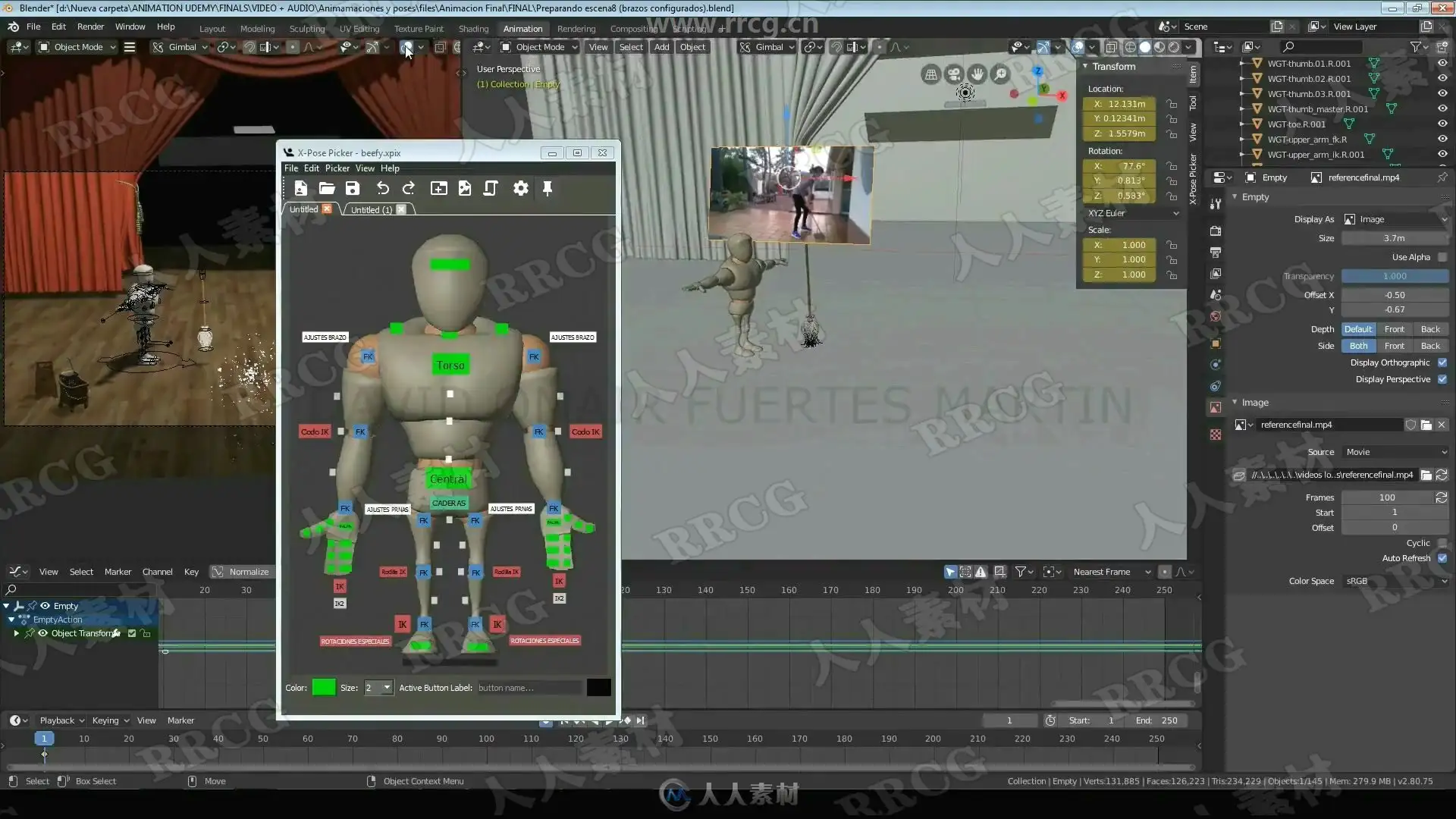This screenshot has height=819, width=1456.
Task: Toggle Display Orthographic checkbox
Action: point(1442,362)
